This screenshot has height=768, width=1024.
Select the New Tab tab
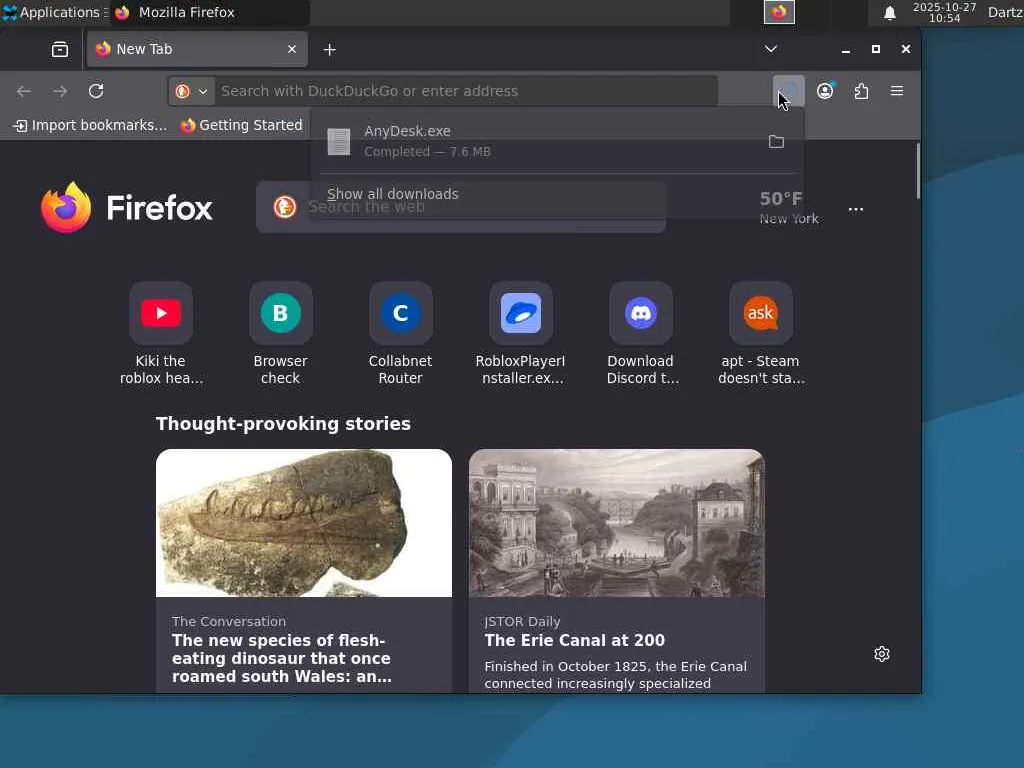pyautogui.click(x=196, y=49)
